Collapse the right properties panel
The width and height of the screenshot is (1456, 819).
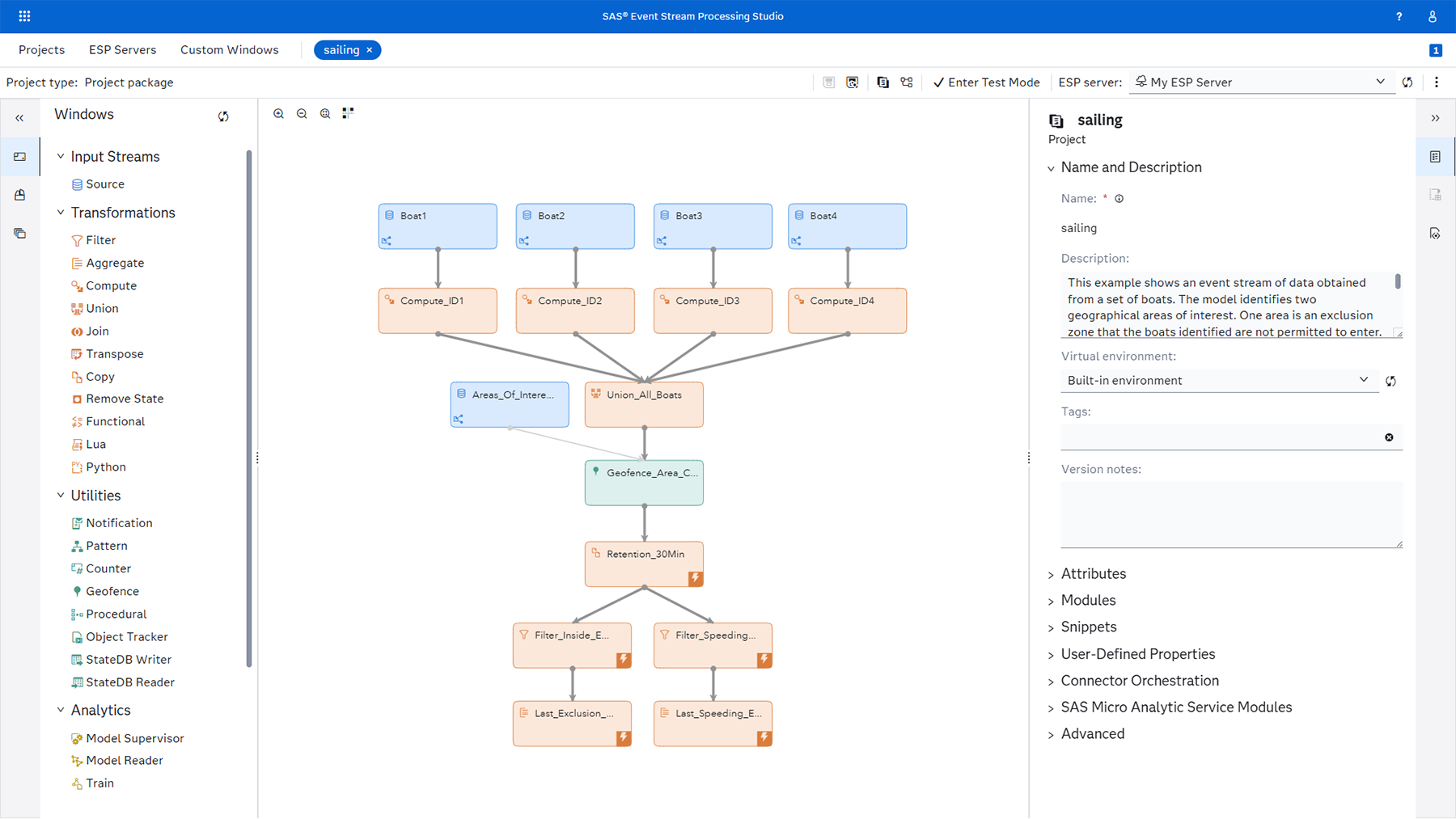pyautogui.click(x=1436, y=117)
